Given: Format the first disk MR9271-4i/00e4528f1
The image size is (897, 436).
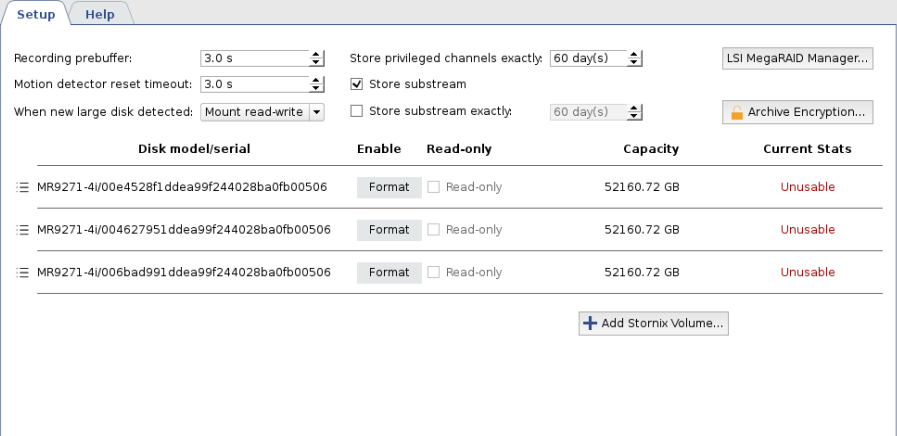Looking at the screenshot, I should [x=389, y=187].
